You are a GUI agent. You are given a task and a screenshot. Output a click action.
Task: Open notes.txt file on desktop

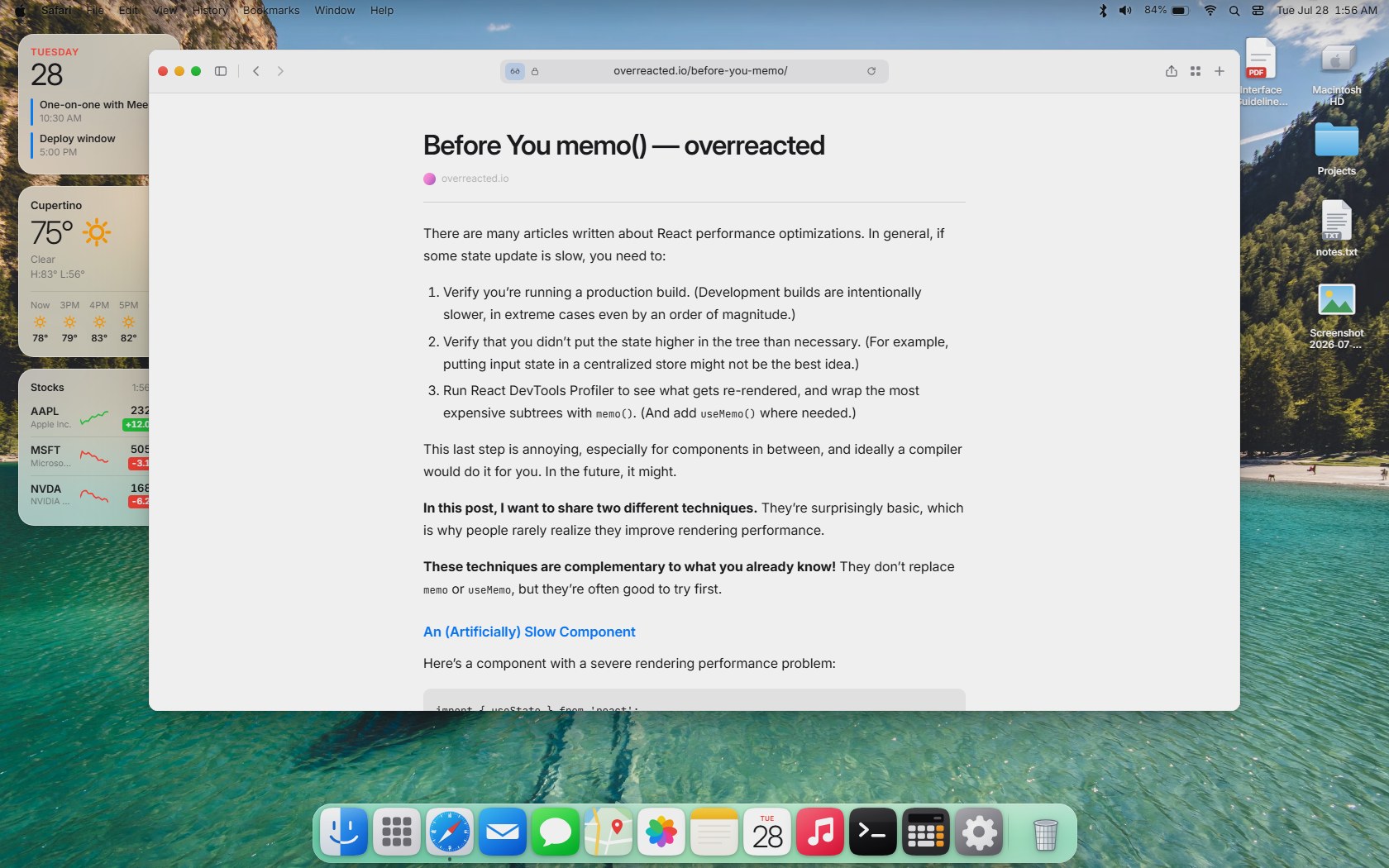point(1337,229)
